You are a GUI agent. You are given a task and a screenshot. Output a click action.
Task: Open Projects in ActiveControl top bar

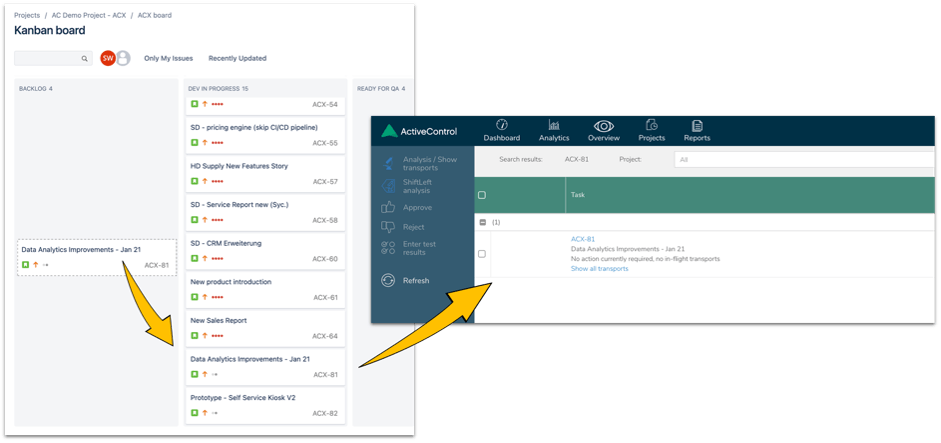coord(652,130)
